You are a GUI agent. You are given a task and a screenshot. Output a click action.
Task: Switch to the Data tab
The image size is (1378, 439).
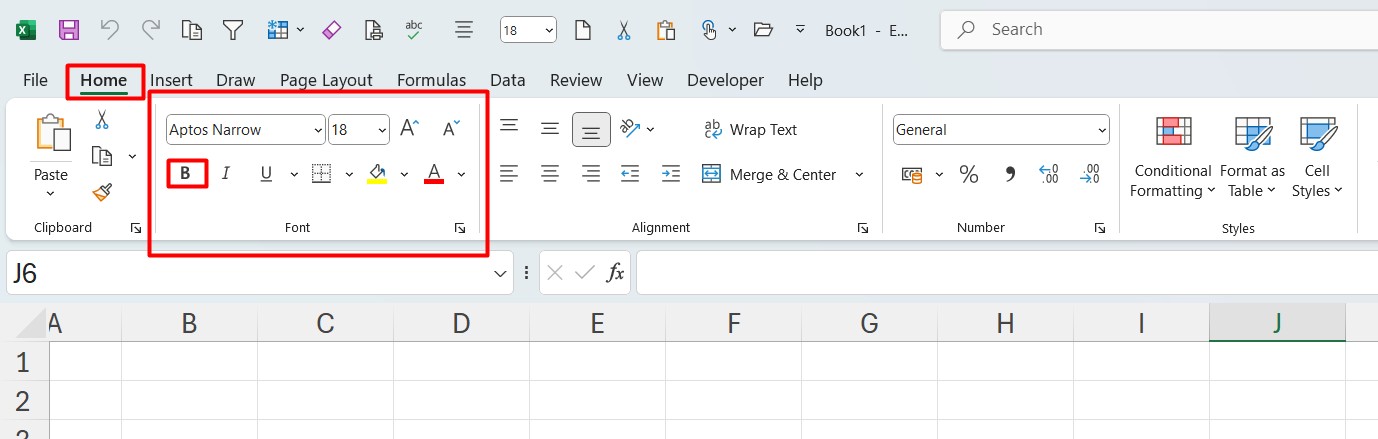tap(508, 80)
